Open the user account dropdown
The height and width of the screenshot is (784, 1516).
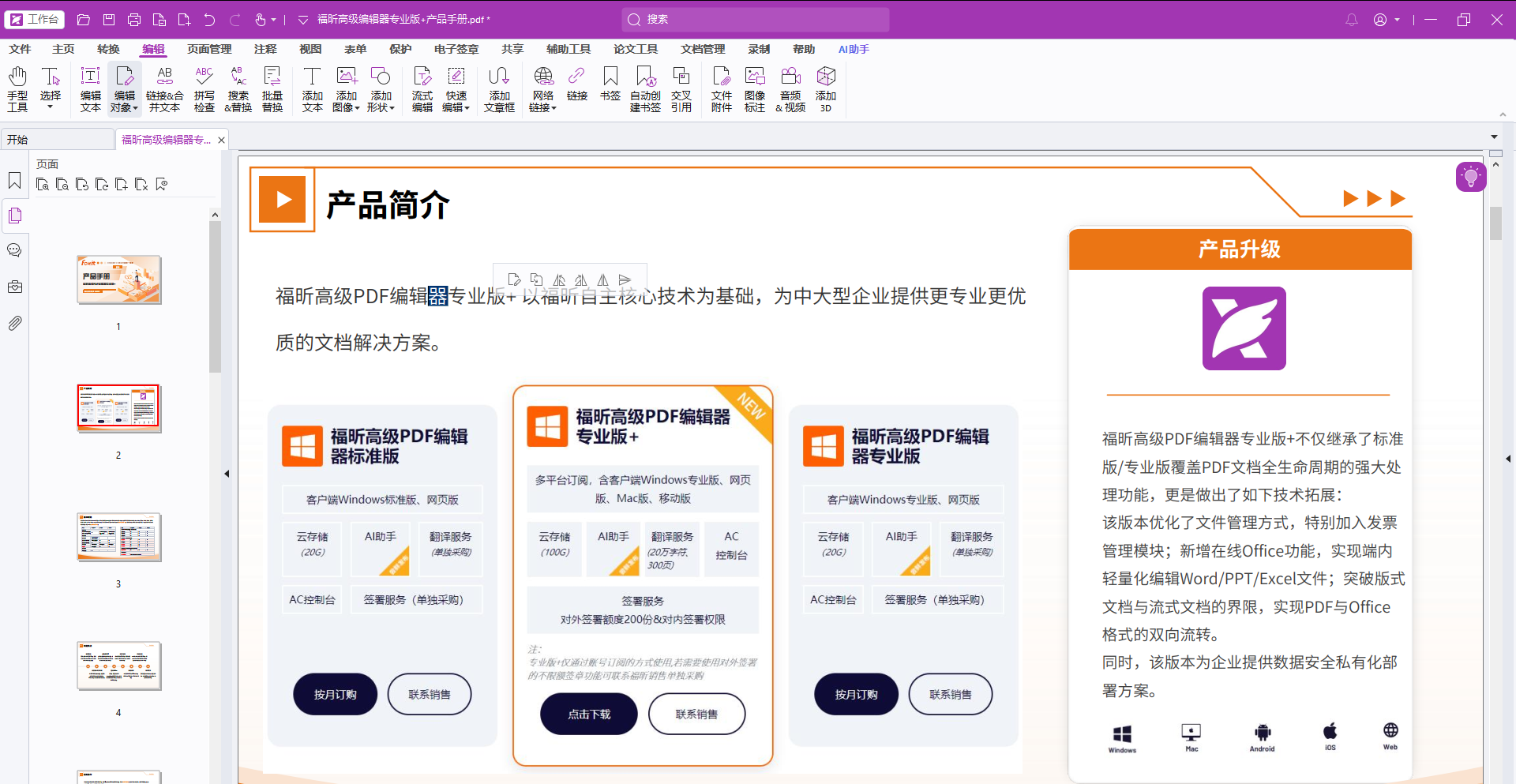pyautogui.click(x=1397, y=20)
